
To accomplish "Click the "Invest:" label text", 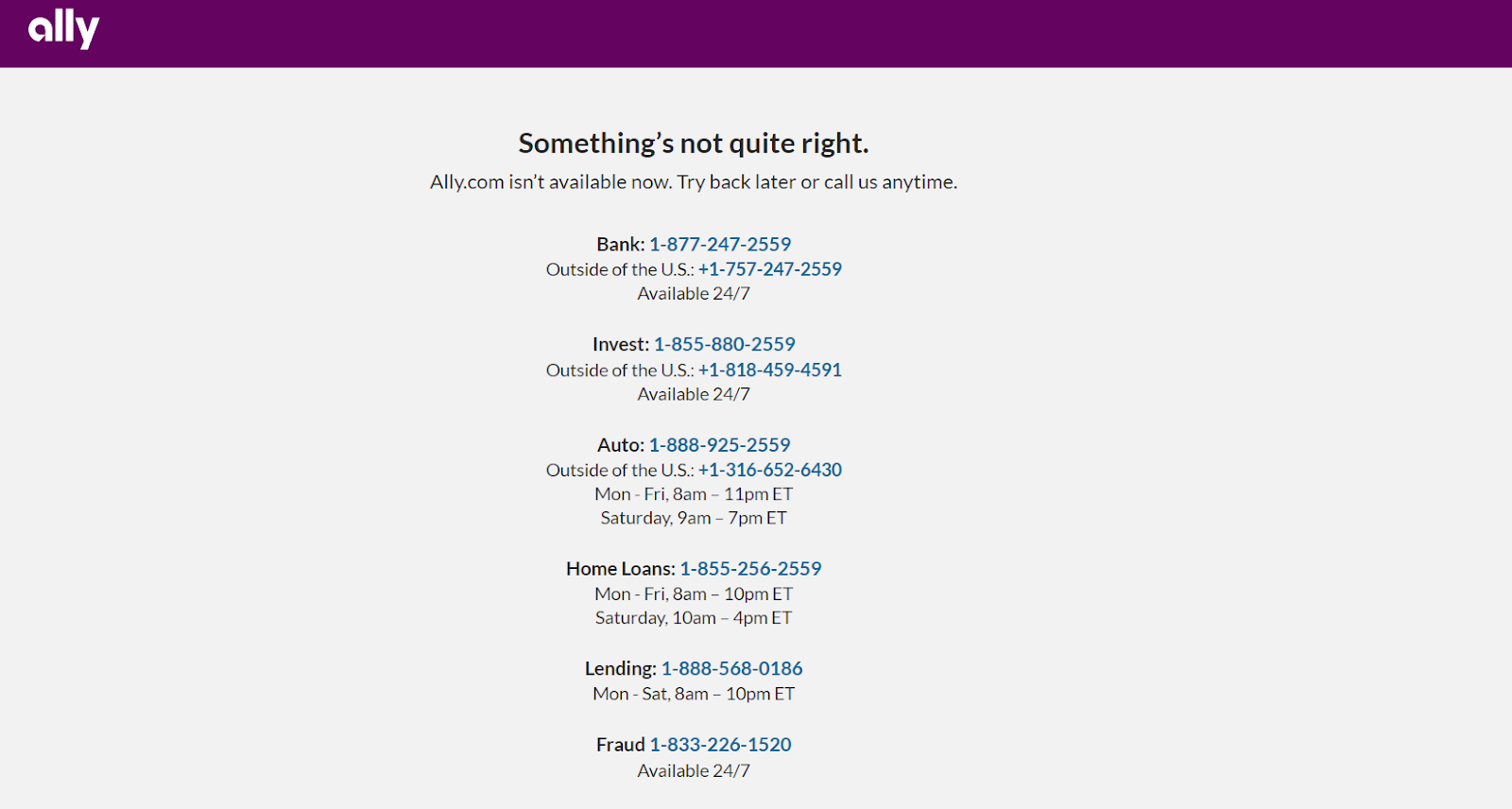I will 620,345.
